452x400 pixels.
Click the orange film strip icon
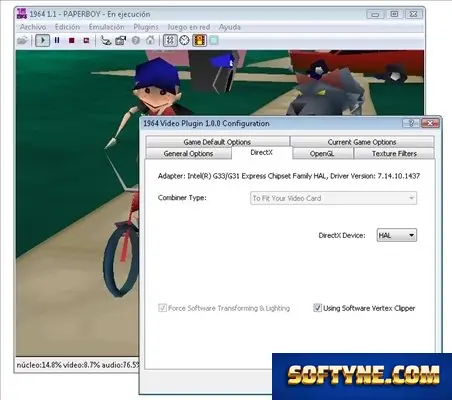tap(199, 41)
